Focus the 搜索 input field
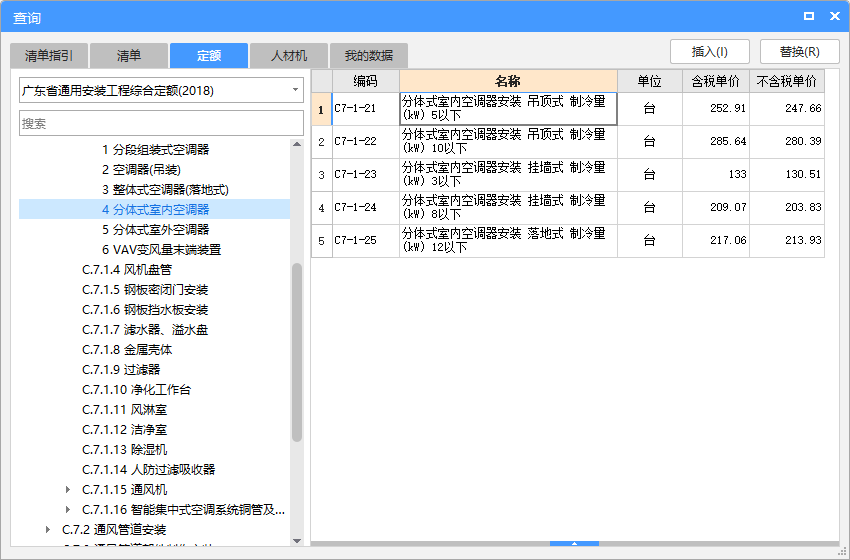850x560 pixels. tap(162, 124)
